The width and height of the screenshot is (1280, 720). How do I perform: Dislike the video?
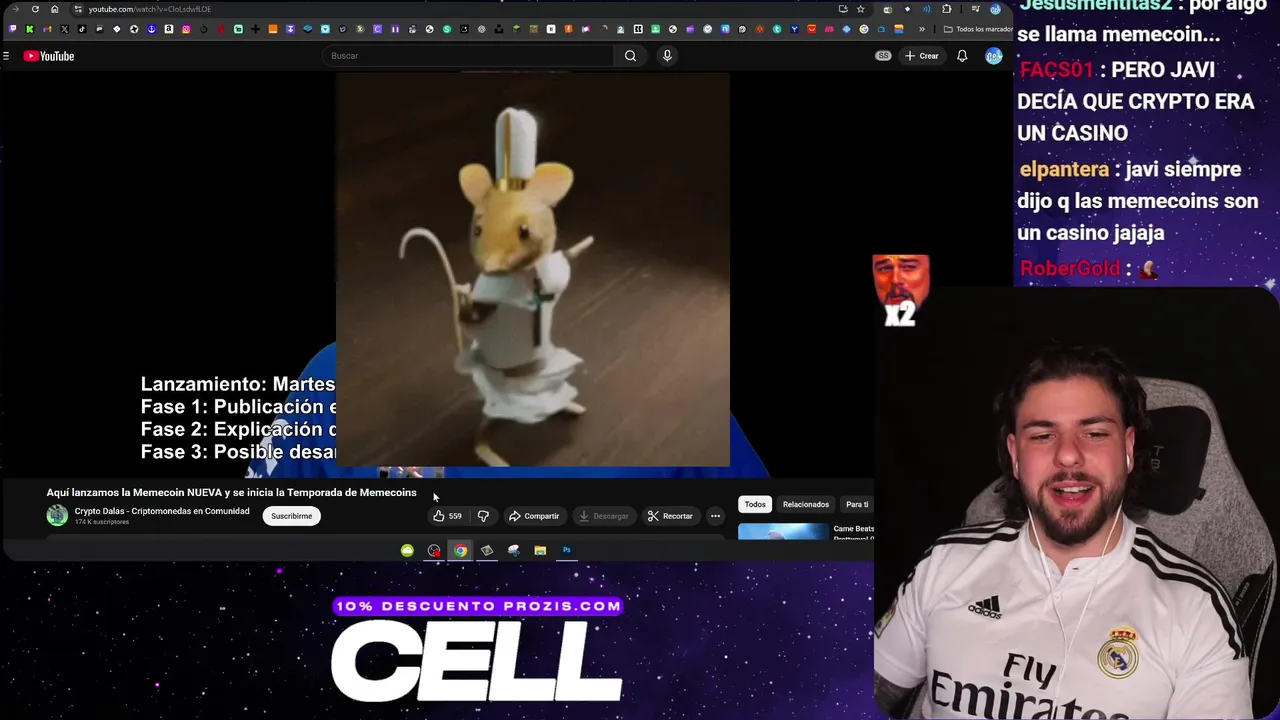(x=483, y=516)
